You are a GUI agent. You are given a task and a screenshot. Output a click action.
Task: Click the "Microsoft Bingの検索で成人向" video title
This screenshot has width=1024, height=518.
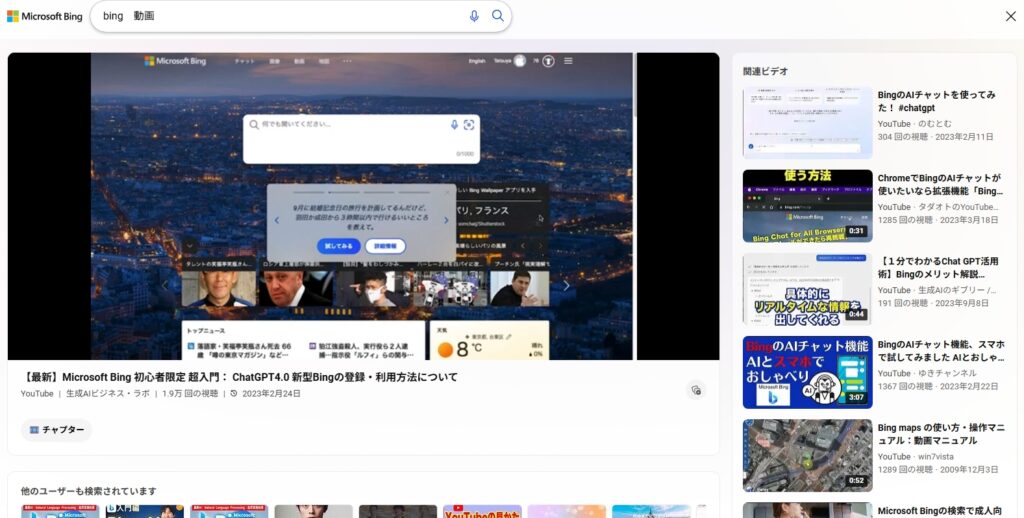click(x=940, y=511)
